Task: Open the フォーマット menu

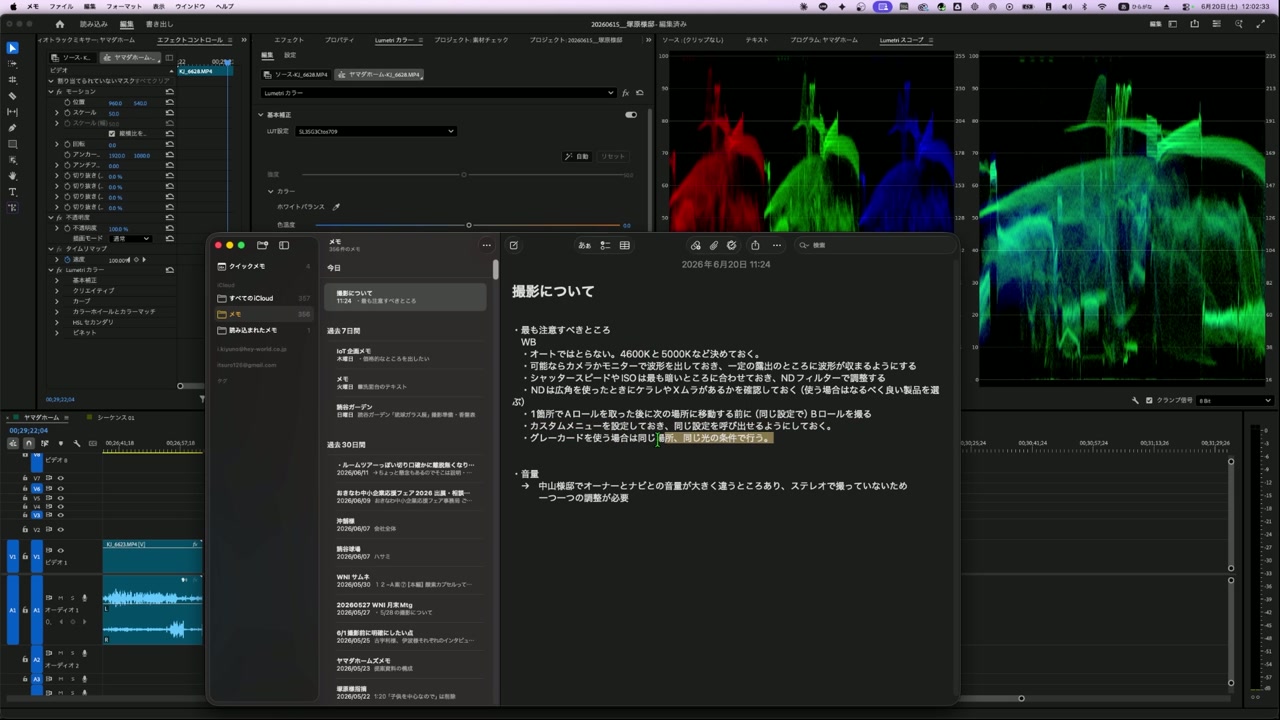Action: [x=125, y=6]
